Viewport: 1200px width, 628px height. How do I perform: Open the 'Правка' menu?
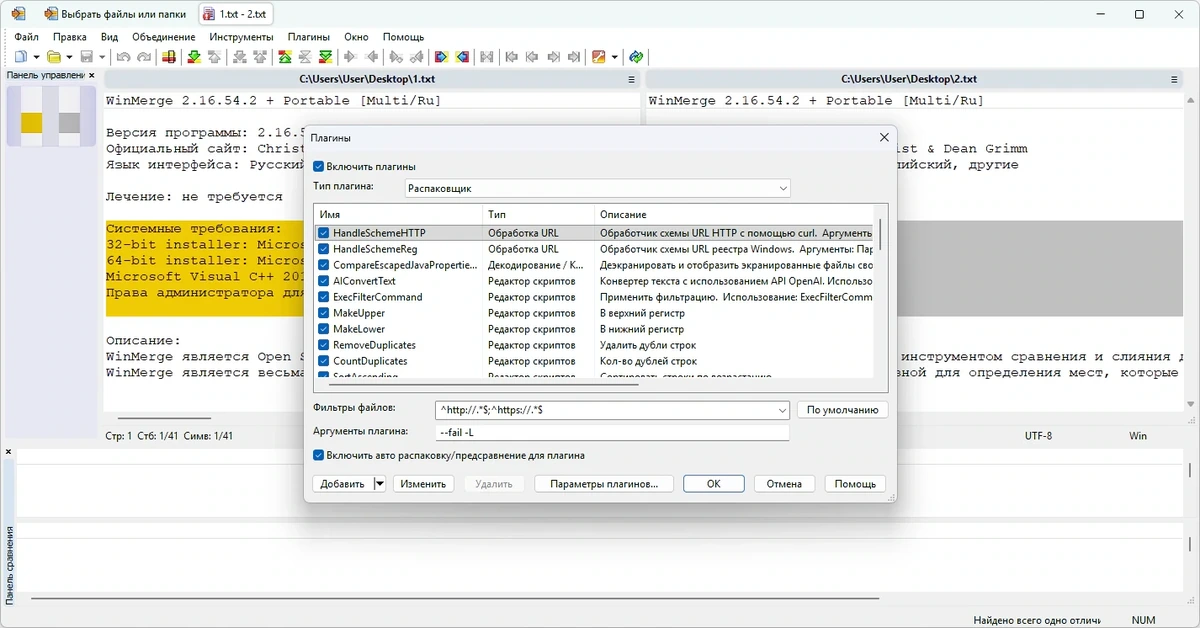tap(70, 37)
